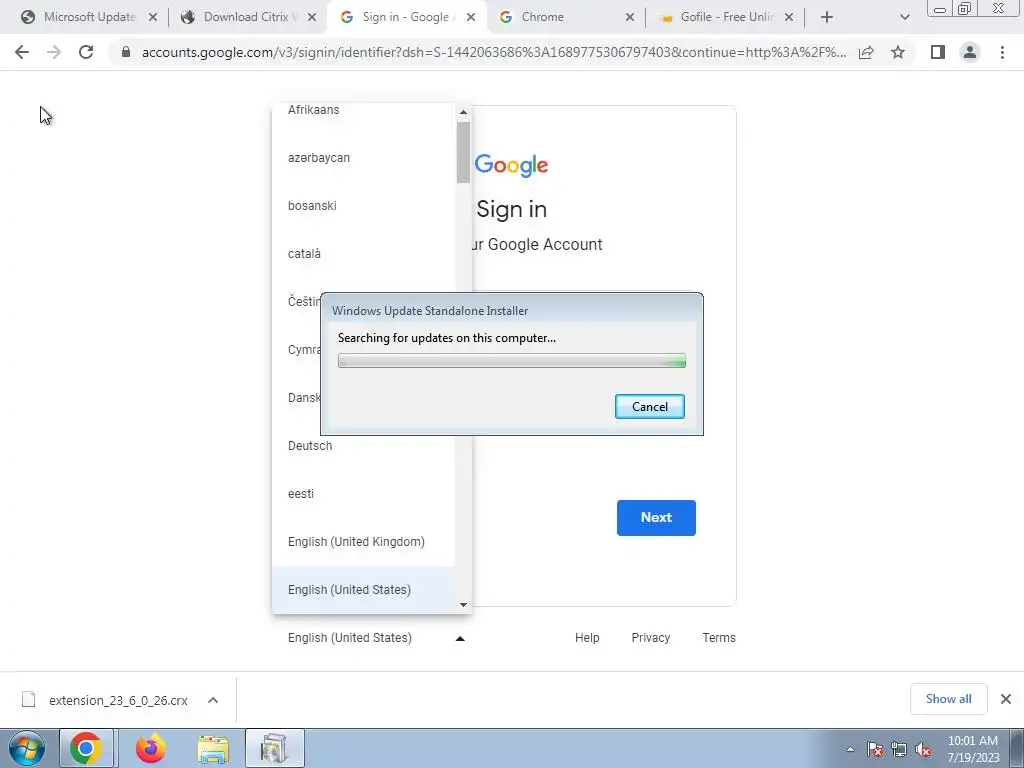Collapse the English (United States) language dropdown
1024x768 pixels.
(x=376, y=638)
